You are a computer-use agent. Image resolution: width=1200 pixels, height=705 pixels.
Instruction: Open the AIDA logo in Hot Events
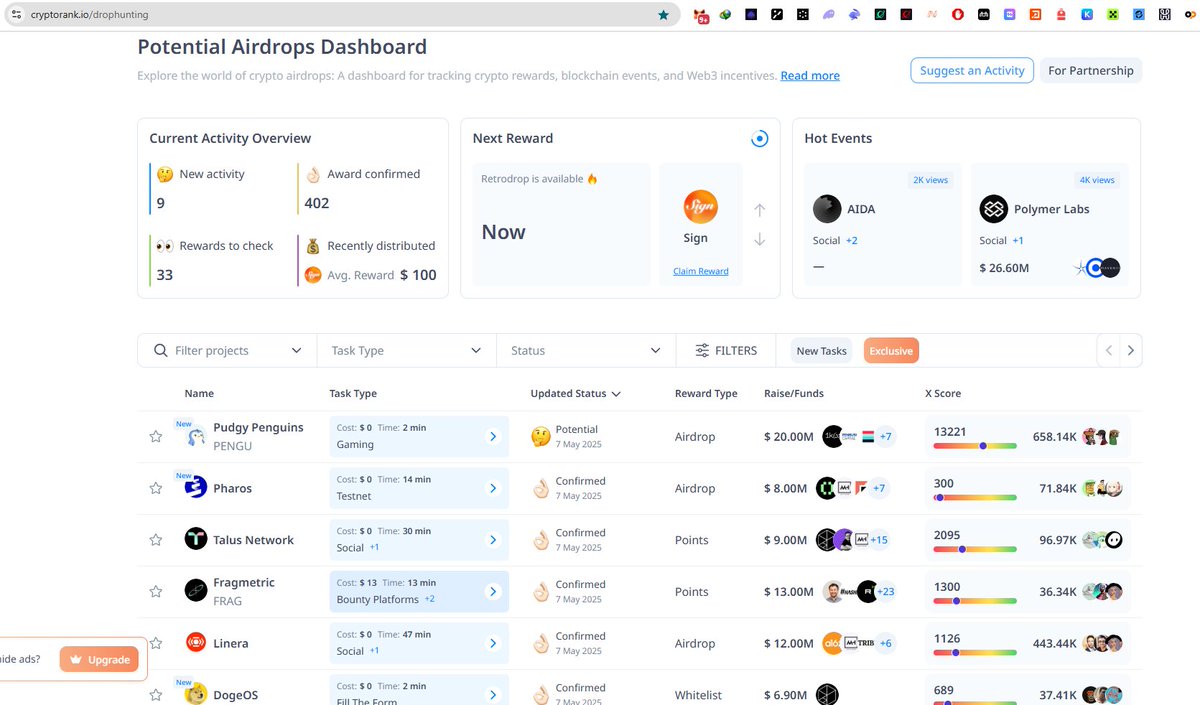(x=827, y=209)
